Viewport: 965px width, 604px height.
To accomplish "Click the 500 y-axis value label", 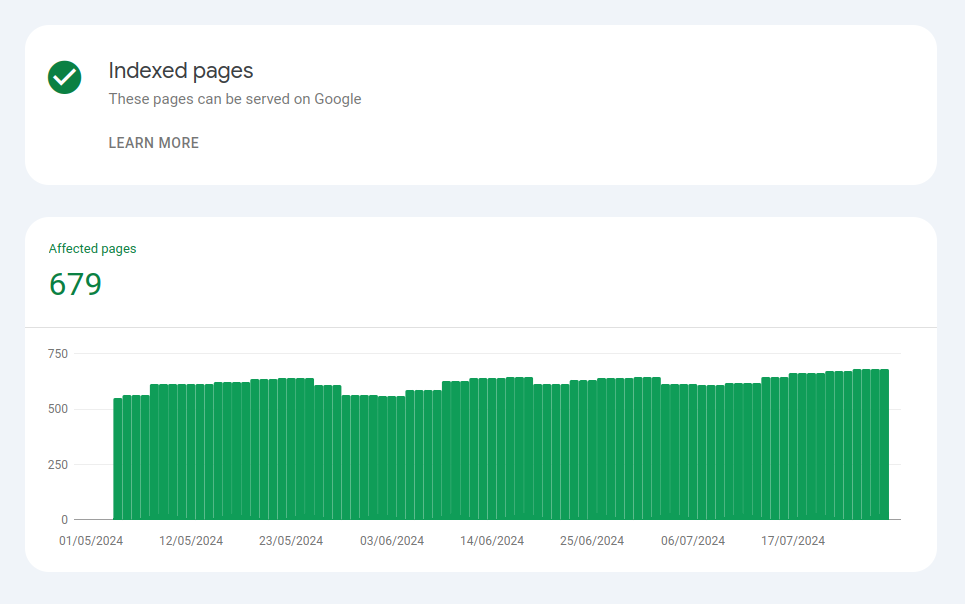I will 58,409.
